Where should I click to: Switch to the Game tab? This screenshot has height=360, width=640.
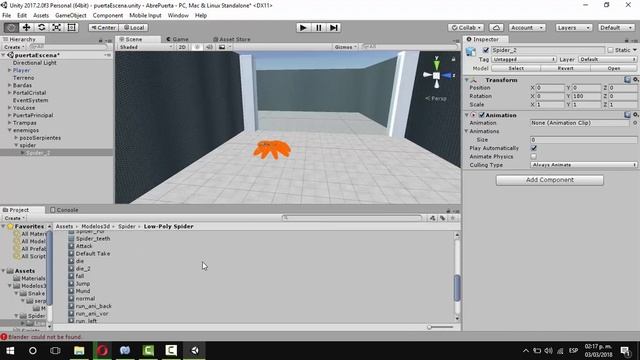coord(177,39)
